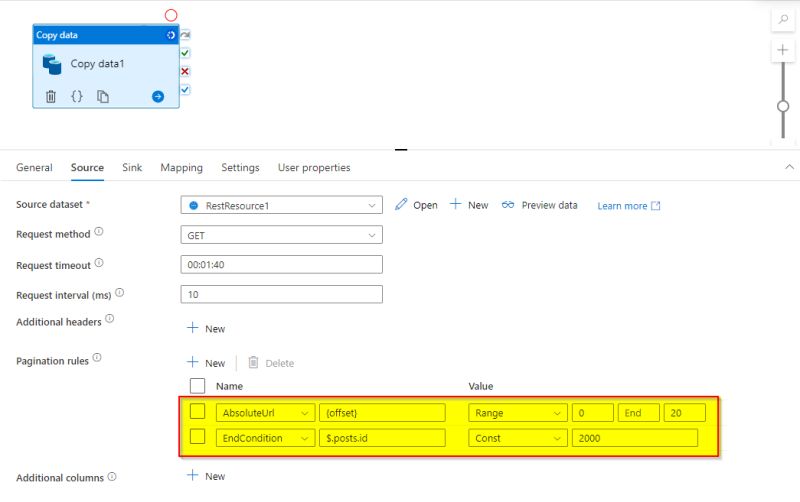
Task: Open the User properties tab
Action: [314, 167]
